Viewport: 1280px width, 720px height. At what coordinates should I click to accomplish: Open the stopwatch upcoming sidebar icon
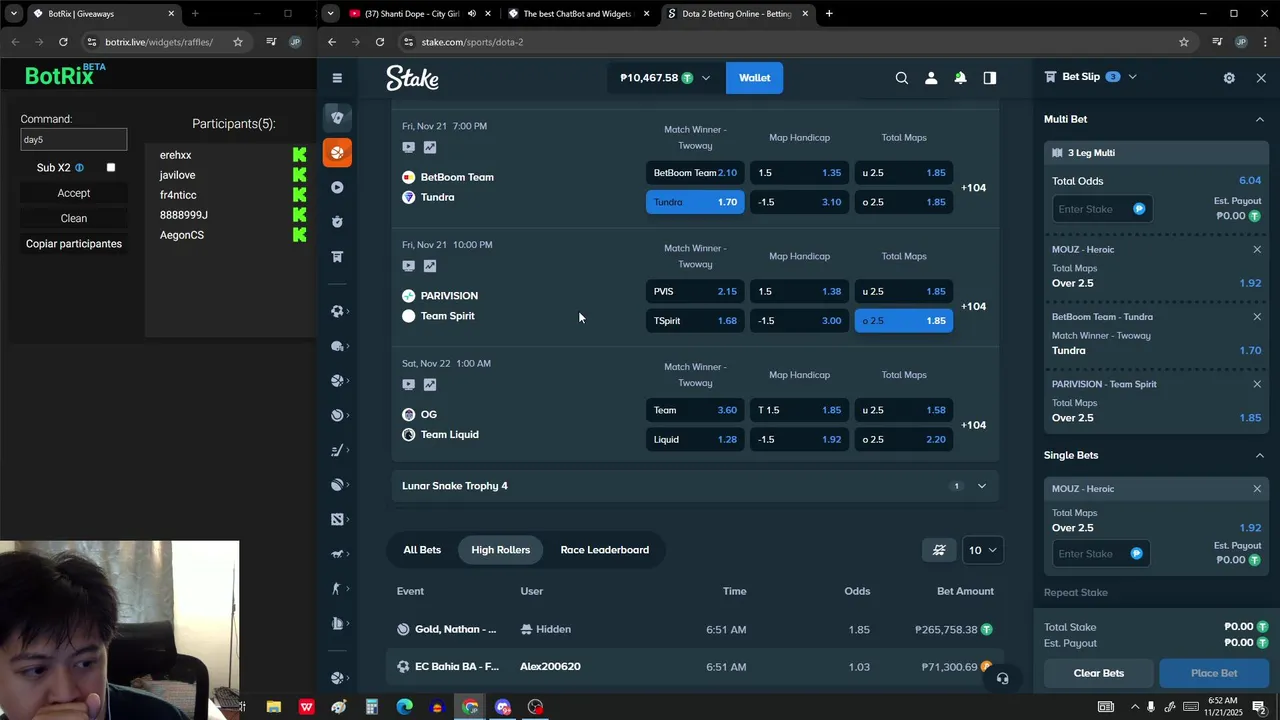(x=337, y=222)
